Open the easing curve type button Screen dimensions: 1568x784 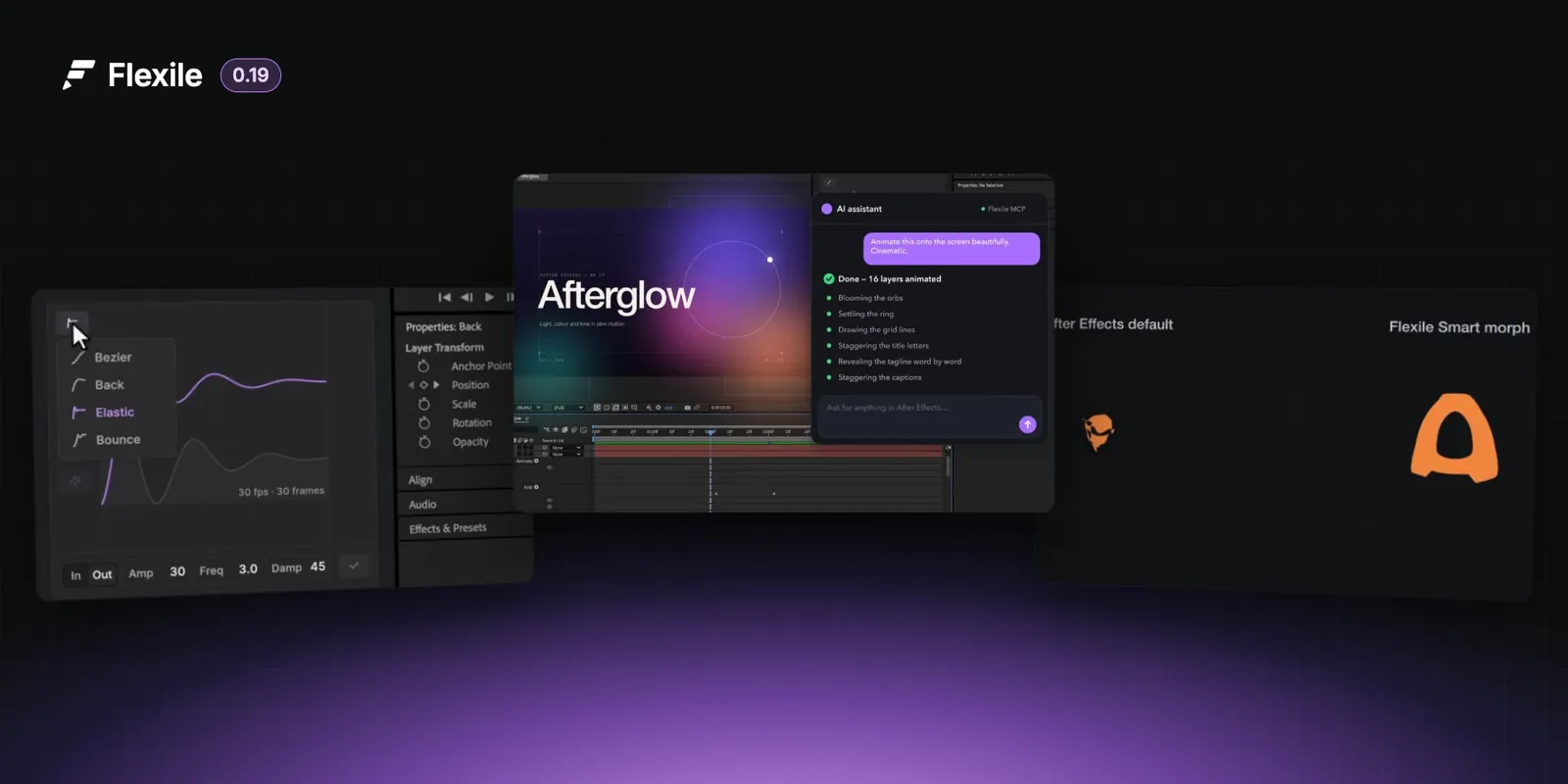[x=73, y=322]
